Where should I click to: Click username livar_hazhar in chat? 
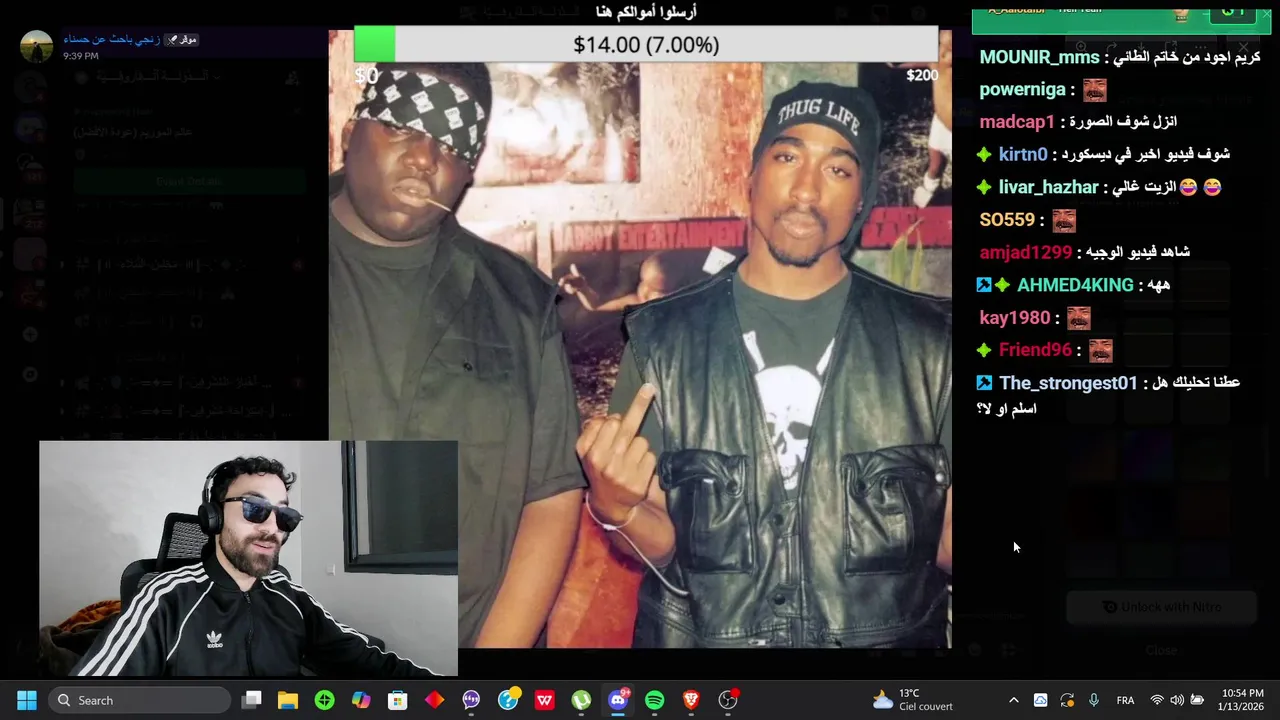[x=1048, y=187]
